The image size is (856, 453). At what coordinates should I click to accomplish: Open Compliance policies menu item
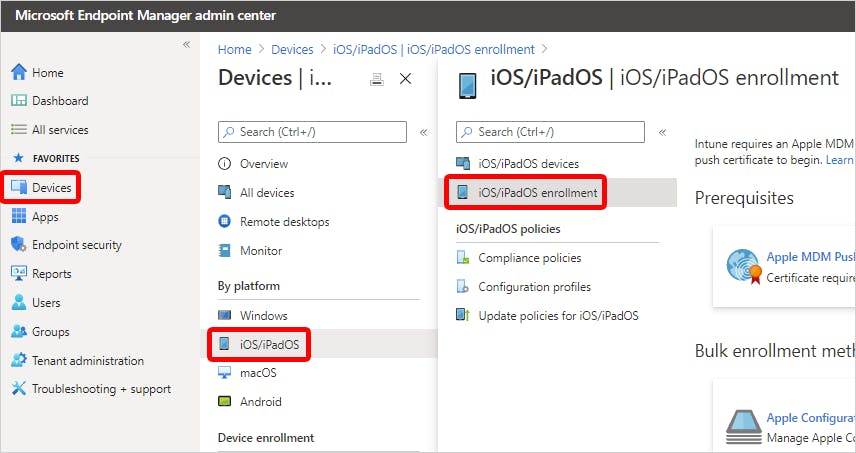click(x=529, y=258)
